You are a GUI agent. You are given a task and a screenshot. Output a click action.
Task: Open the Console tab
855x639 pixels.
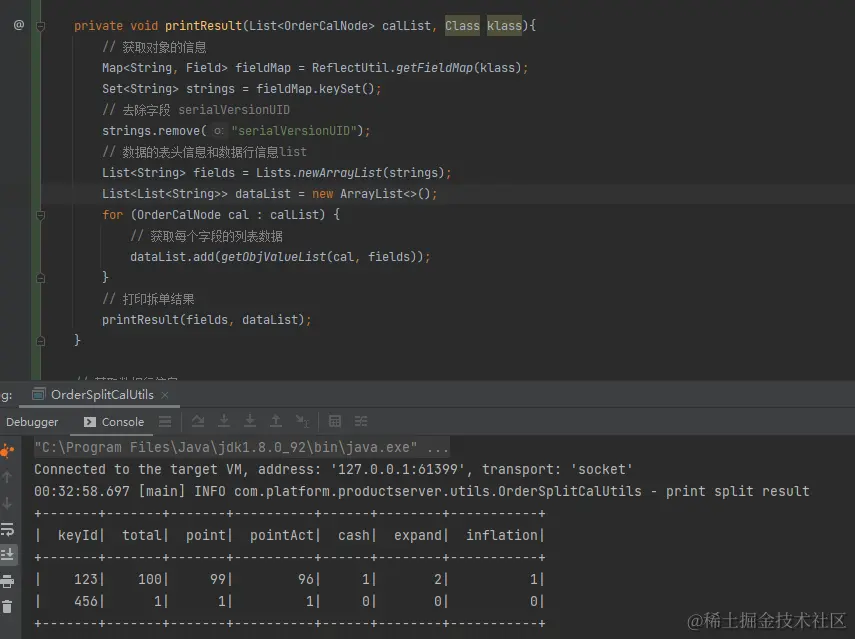tap(115, 422)
